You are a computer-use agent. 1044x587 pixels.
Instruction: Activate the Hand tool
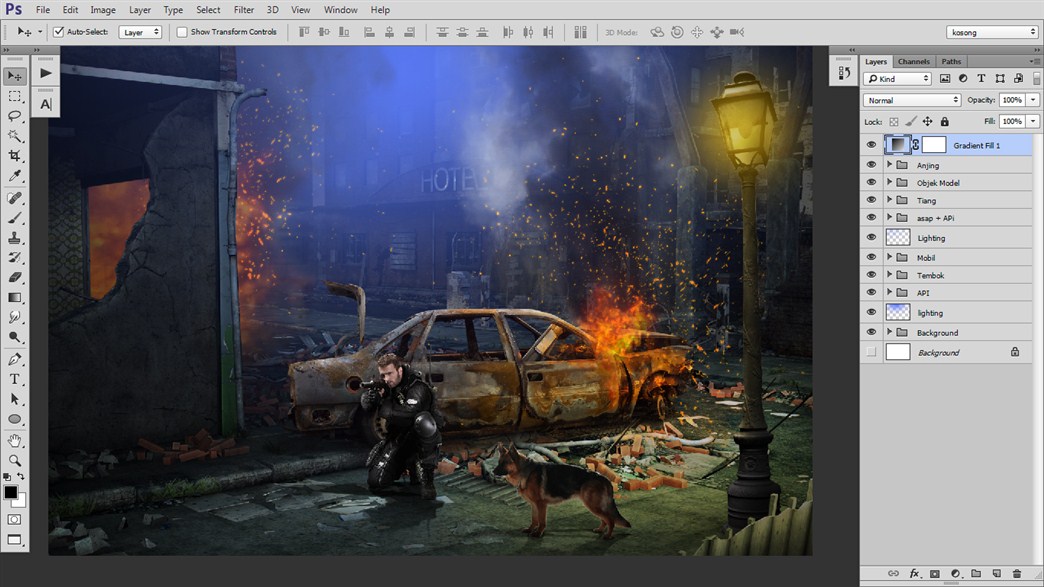coord(15,441)
